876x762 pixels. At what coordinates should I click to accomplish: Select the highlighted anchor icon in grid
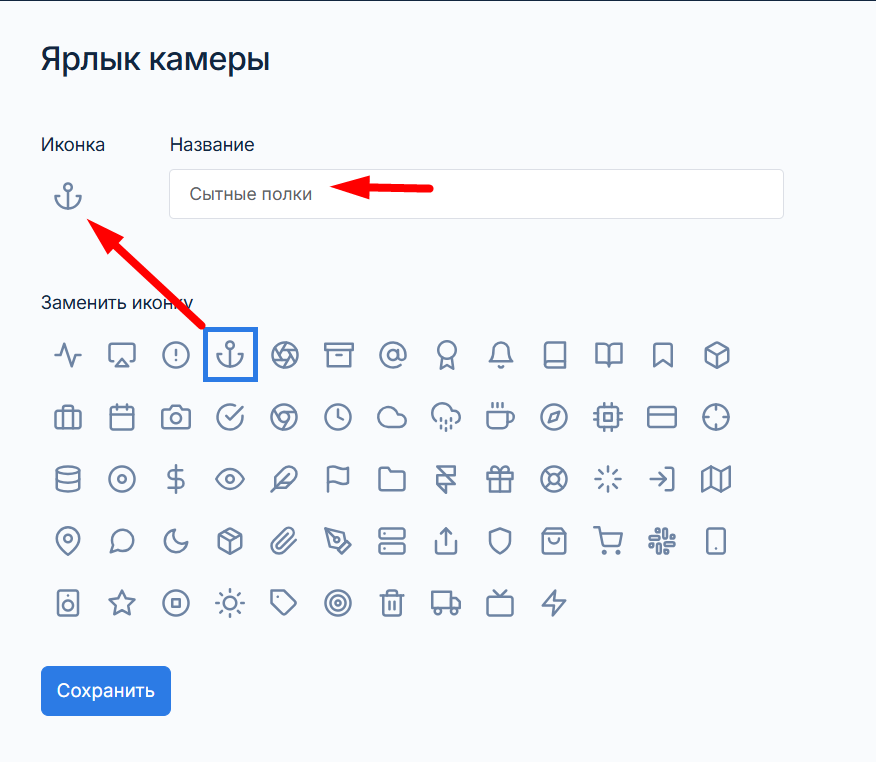point(230,355)
